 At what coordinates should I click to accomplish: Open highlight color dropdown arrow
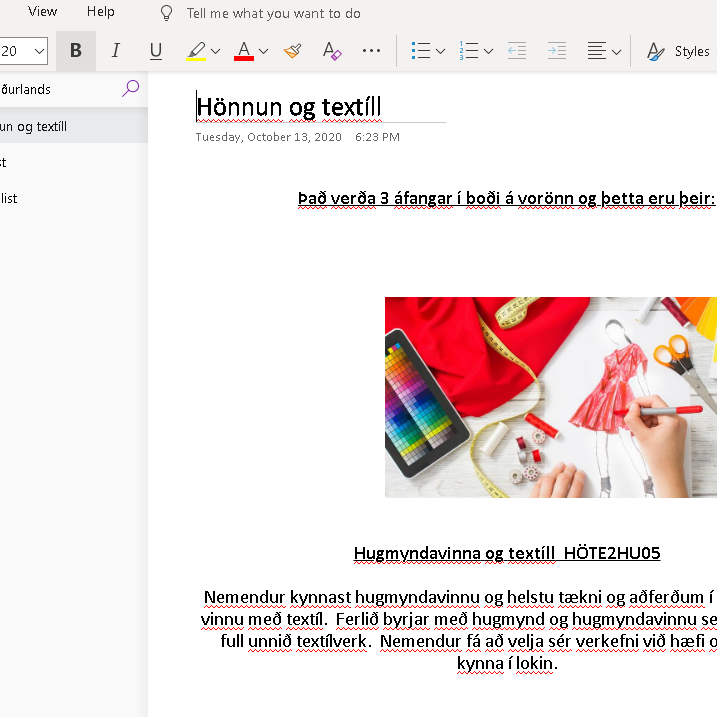(x=216, y=51)
